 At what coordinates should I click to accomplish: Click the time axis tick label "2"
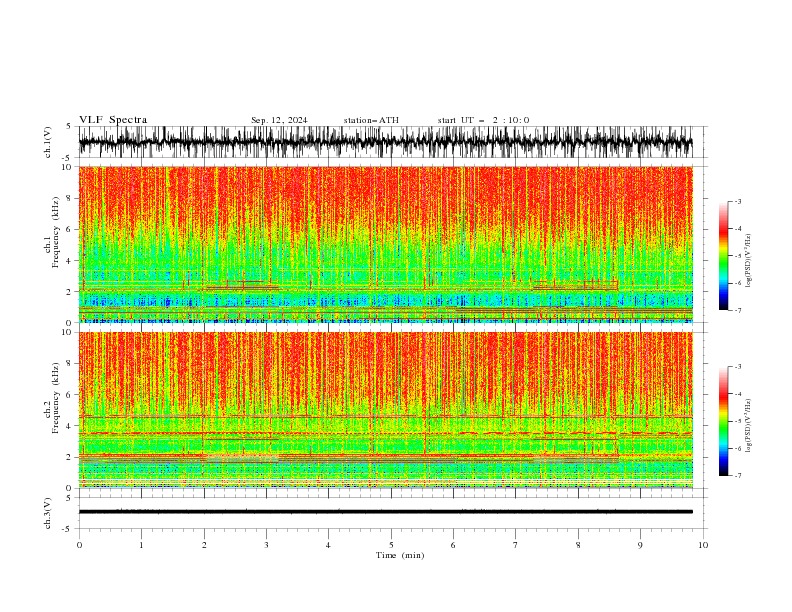pos(204,545)
